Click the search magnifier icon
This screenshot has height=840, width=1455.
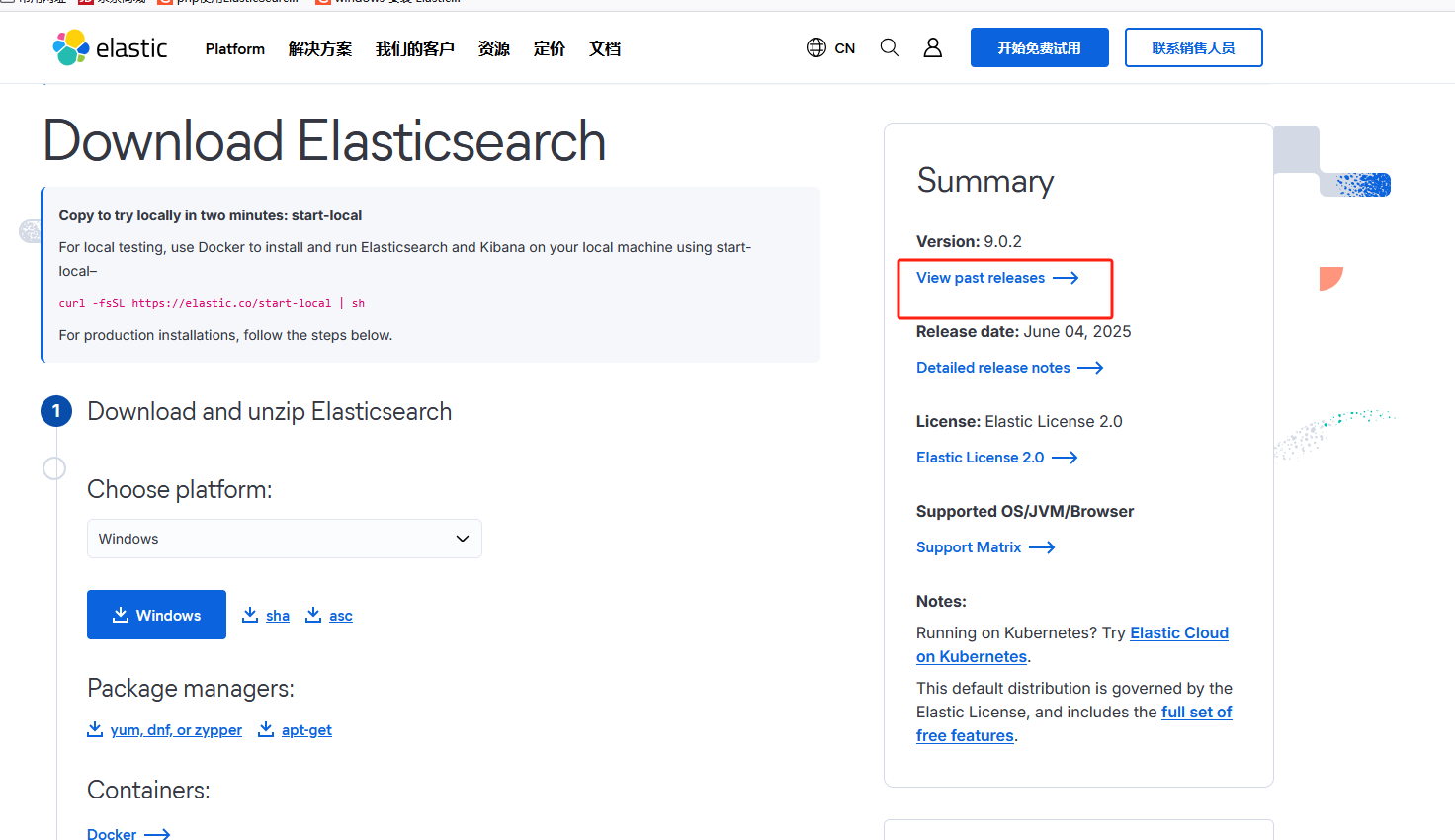click(889, 46)
